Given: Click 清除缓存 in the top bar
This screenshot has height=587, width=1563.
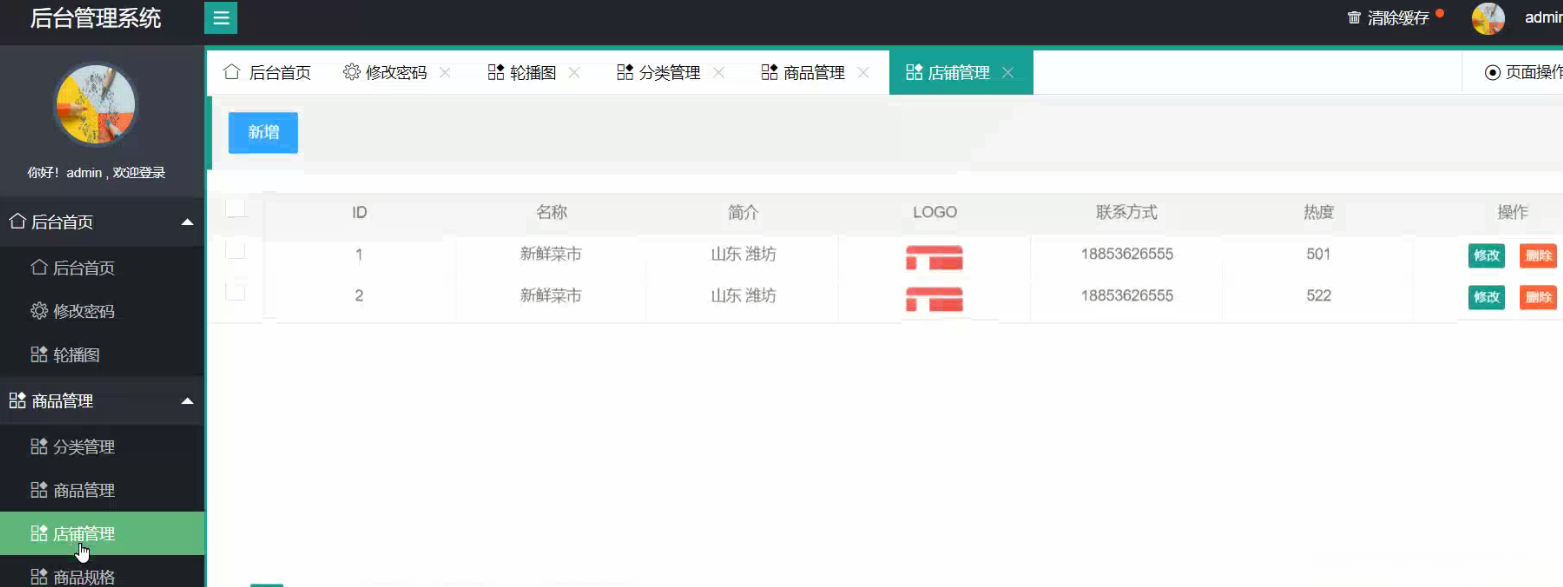Looking at the screenshot, I should point(1399,18).
